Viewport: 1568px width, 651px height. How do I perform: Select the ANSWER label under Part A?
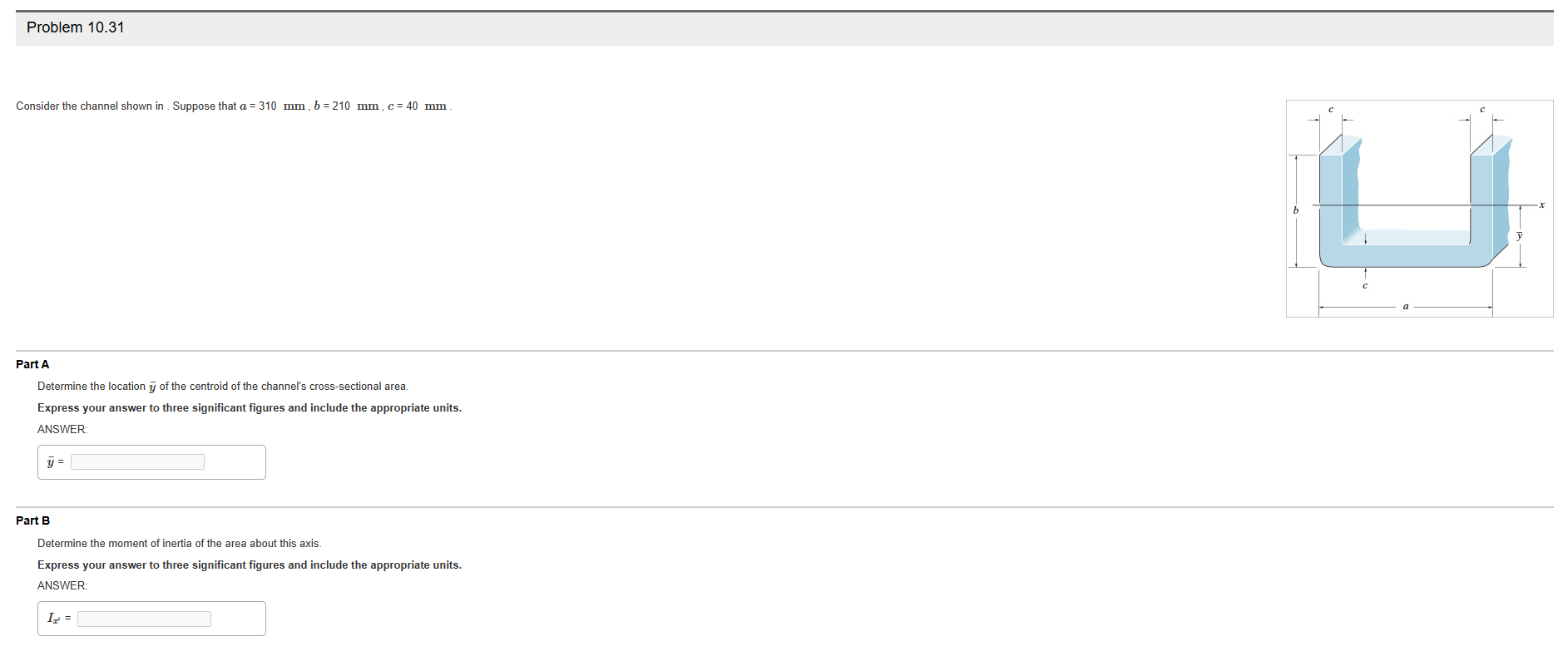(62, 429)
